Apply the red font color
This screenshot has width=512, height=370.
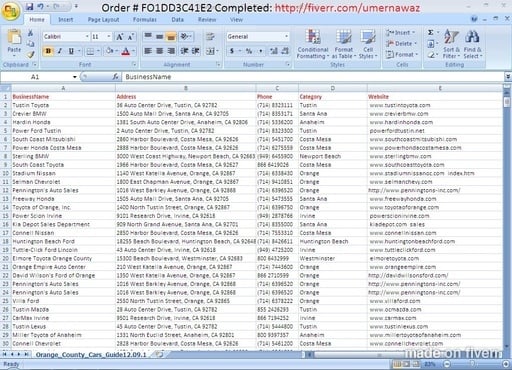126,51
